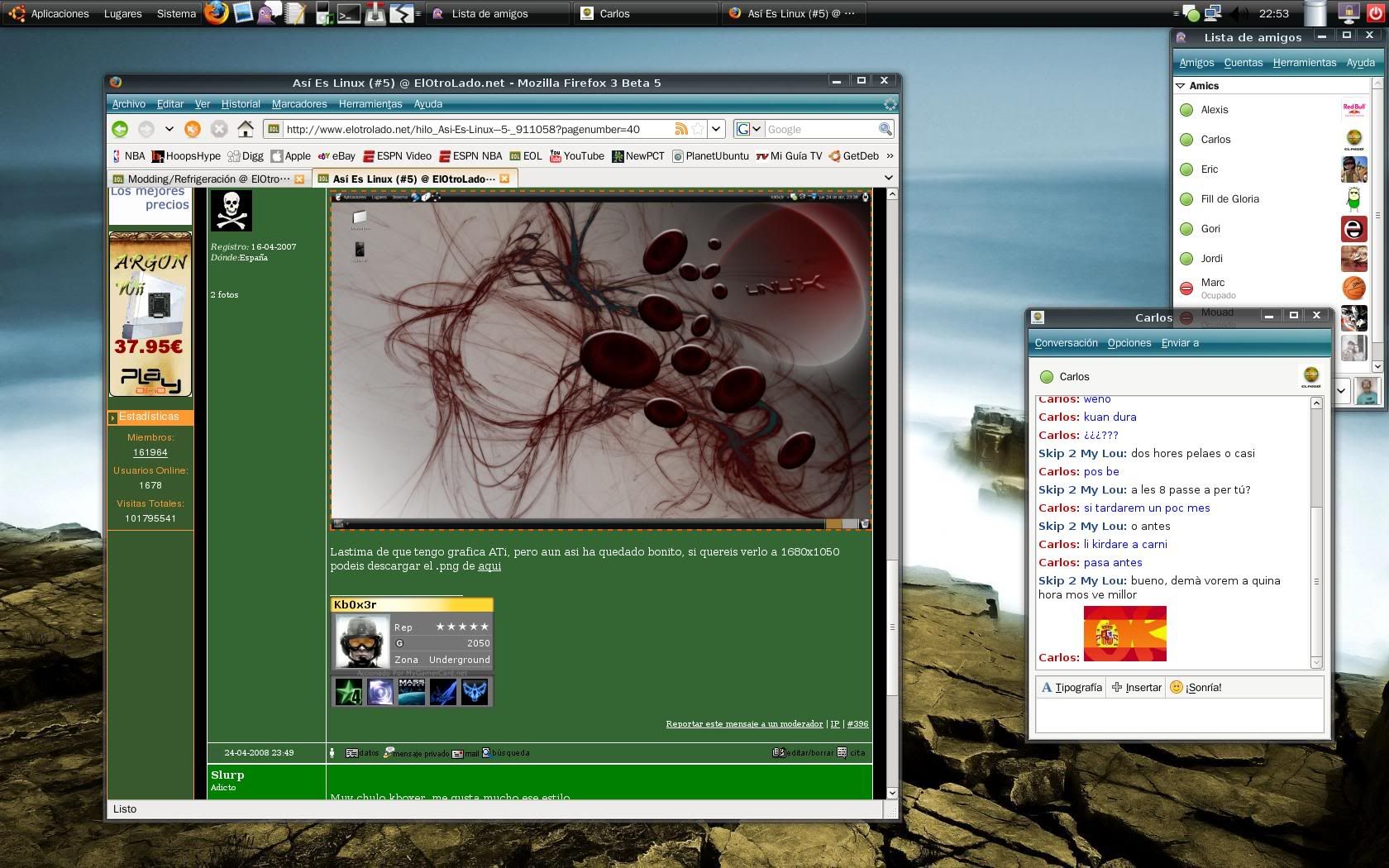Viewport: 1389px width, 868px height.
Task: Click the 'búsqueda' post button
Action: tap(506, 753)
